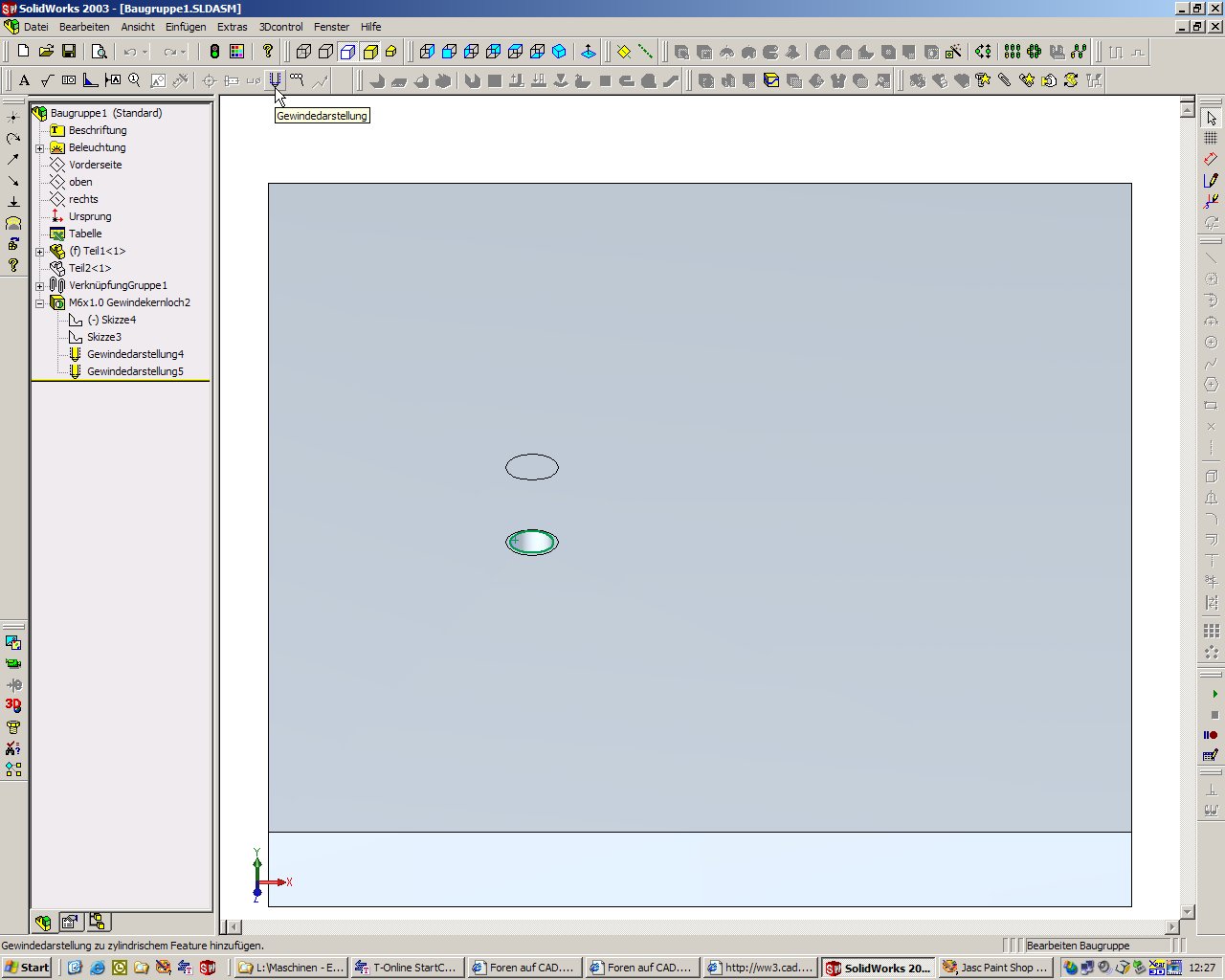The width and height of the screenshot is (1225, 980).
Task: Collapse the M6x1.0 Gewindekernloch2 node
Action: (40, 302)
